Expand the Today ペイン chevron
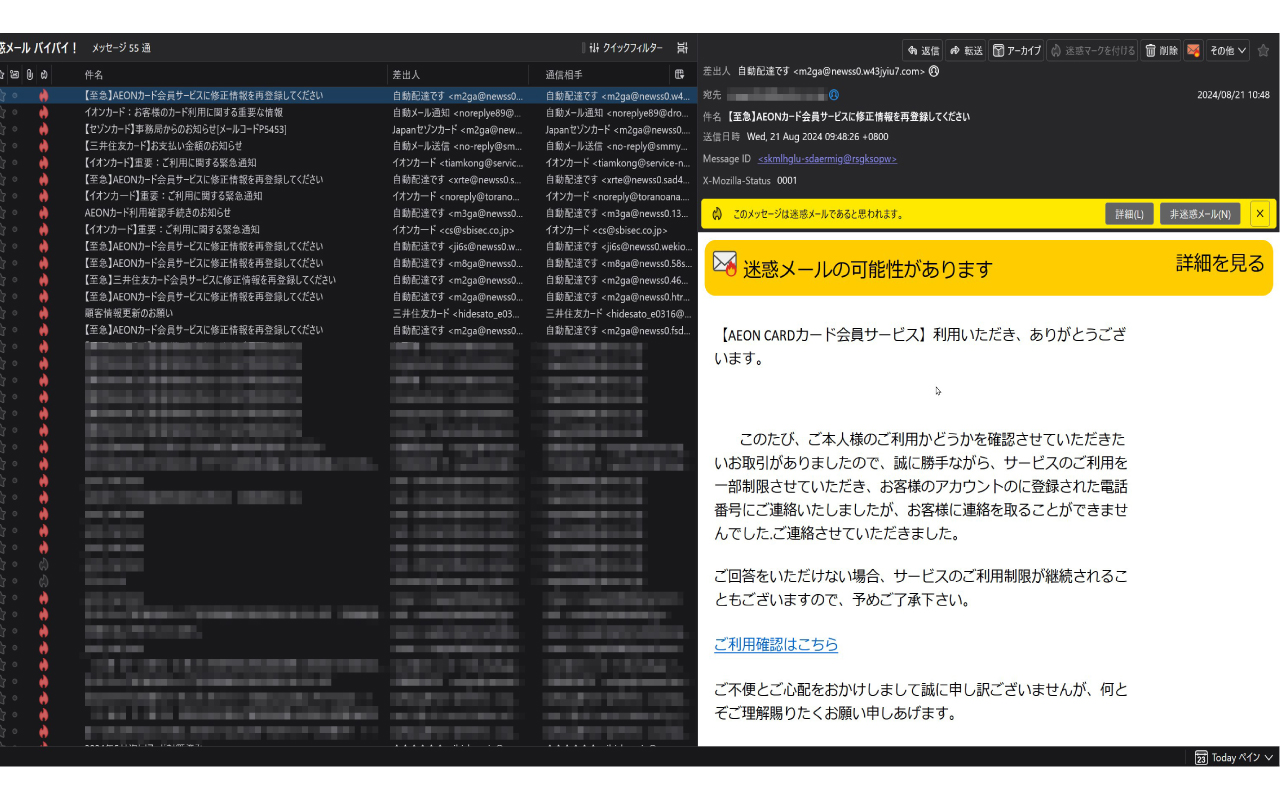 [x=1269, y=758]
